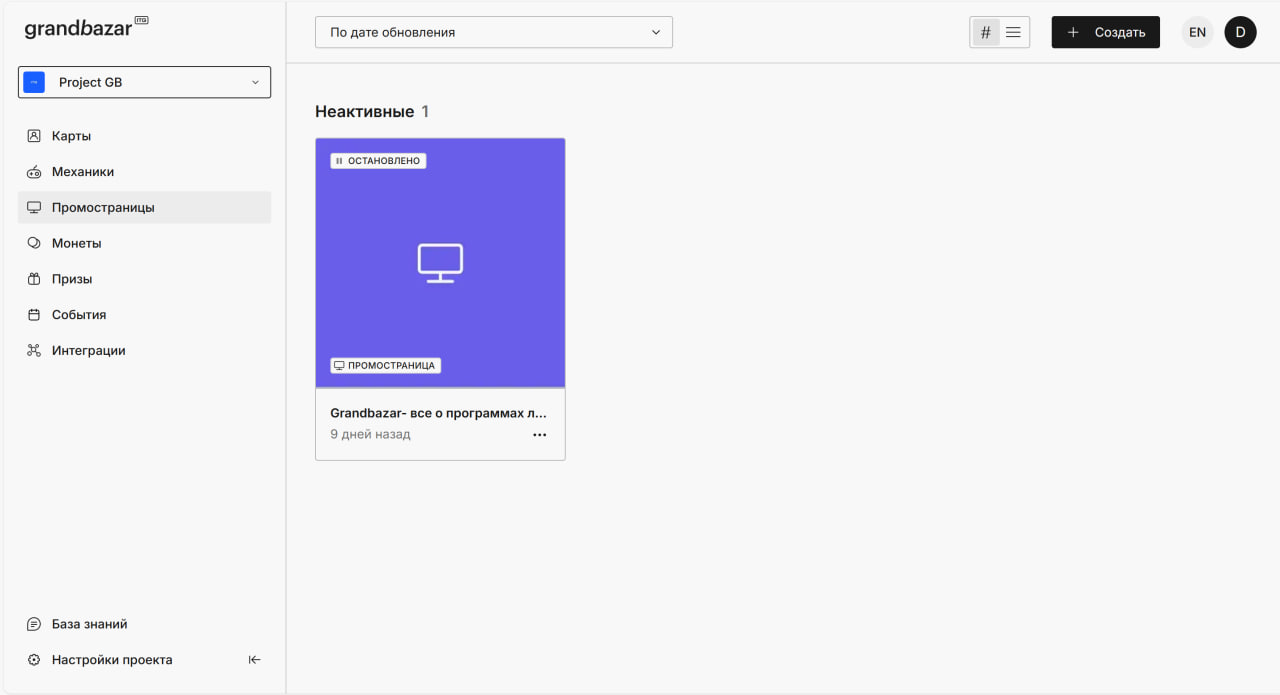Go to Промостраницы section
This screenshot has width=1280, height=695.
coord(103,208)
